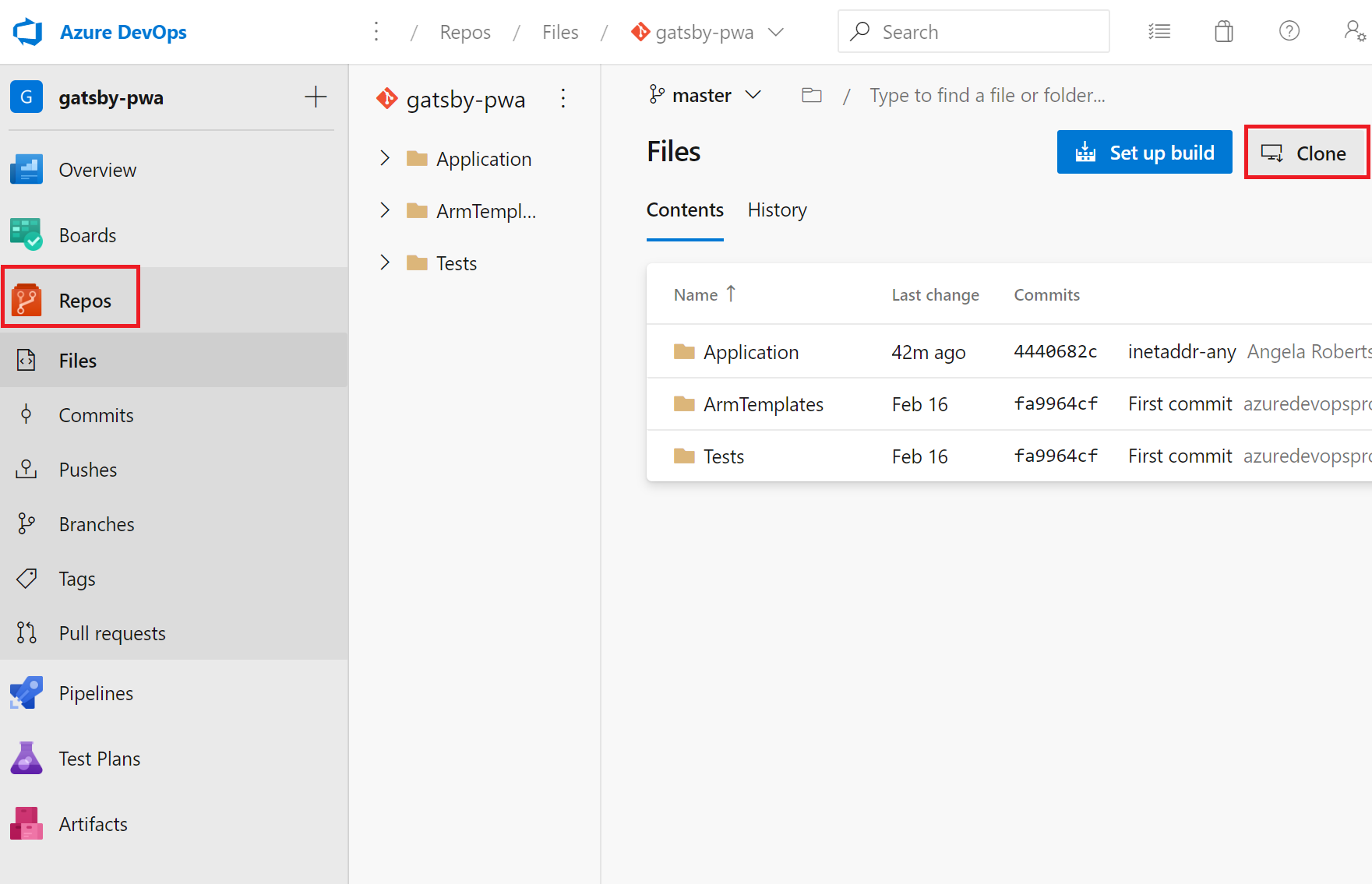The height and width of the screenshot is (884, 1372).
Task: Open repository more options vertical ellipsis
Action: pos(563,99)
